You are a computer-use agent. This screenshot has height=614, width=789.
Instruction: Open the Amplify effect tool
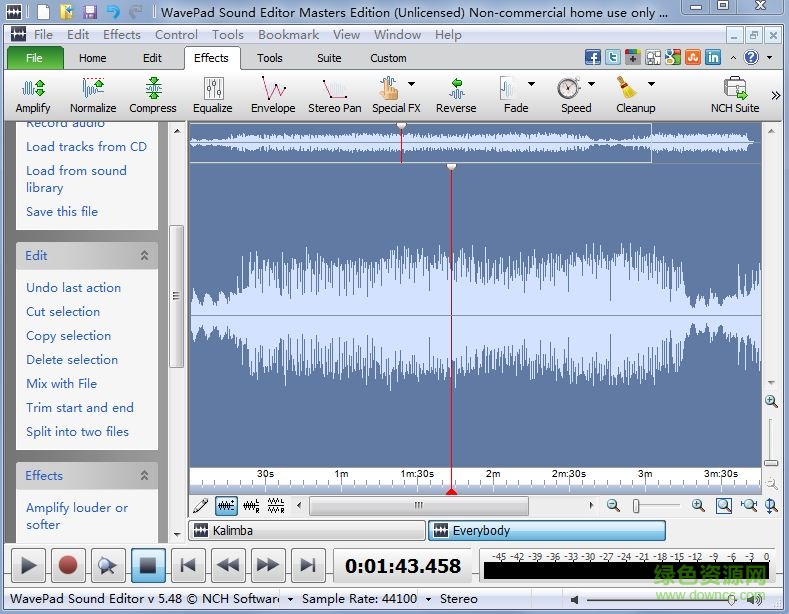tap(33, 95)
